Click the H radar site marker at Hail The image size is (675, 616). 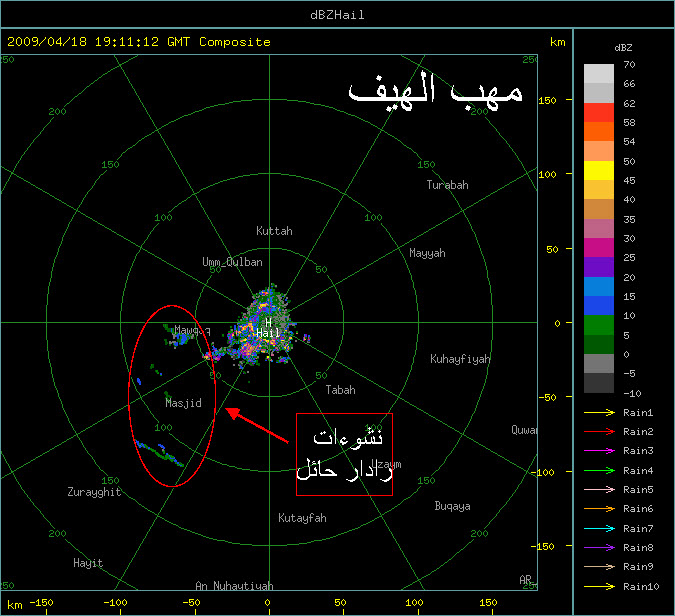coord(268,322)
